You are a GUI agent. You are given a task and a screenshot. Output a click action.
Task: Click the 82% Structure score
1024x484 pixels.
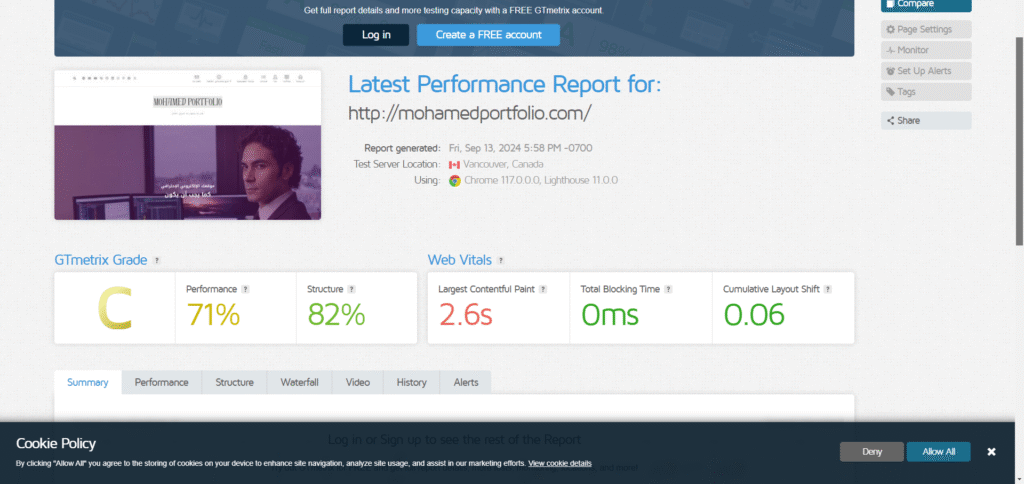click(336, 315)
